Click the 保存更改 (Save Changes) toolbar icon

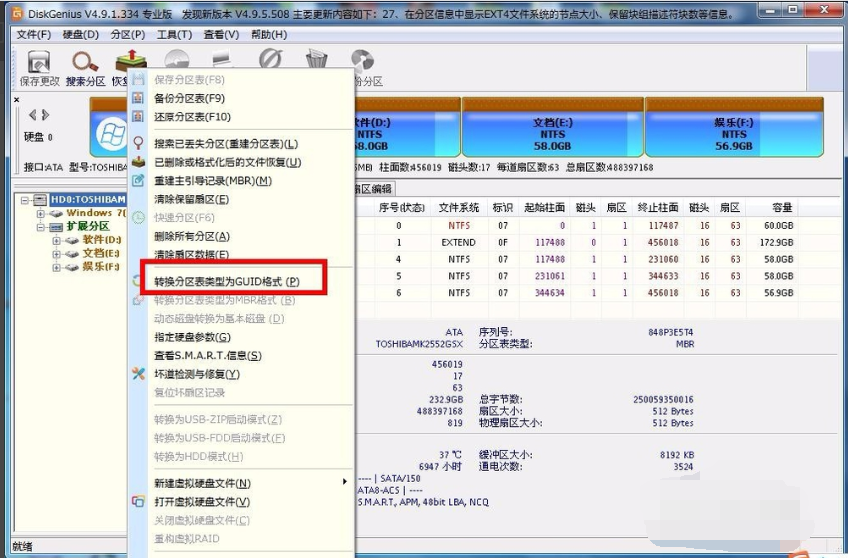tap(39, 63)
